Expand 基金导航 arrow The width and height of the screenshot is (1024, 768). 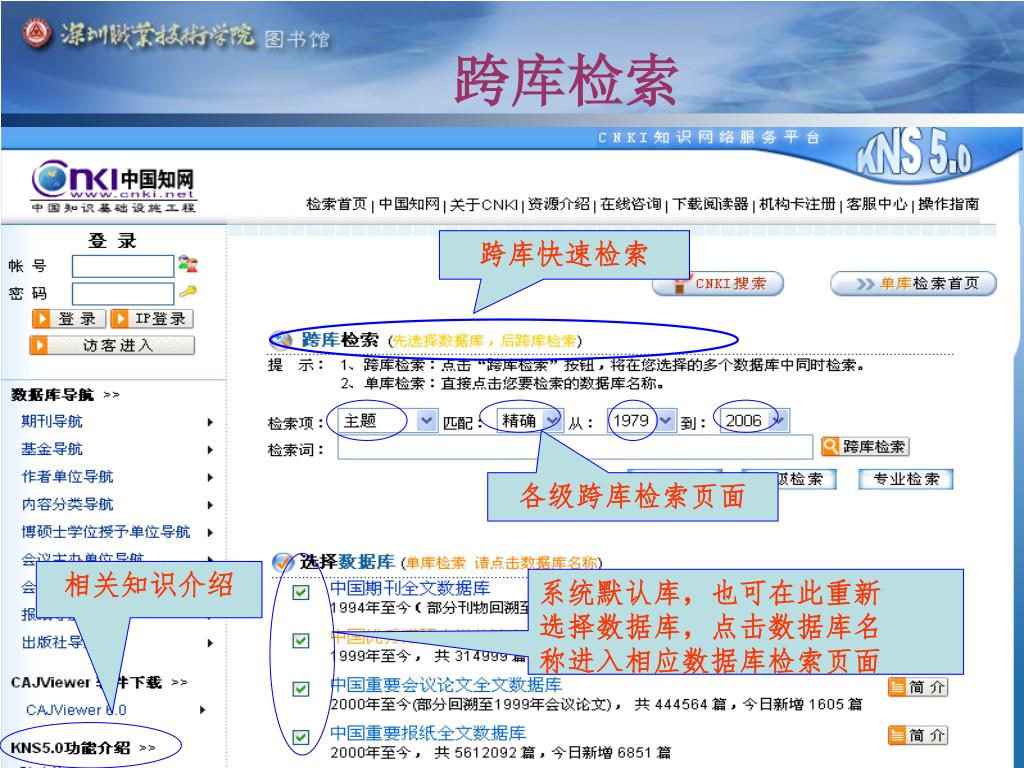pyautogui.click(x=210, y=449)
